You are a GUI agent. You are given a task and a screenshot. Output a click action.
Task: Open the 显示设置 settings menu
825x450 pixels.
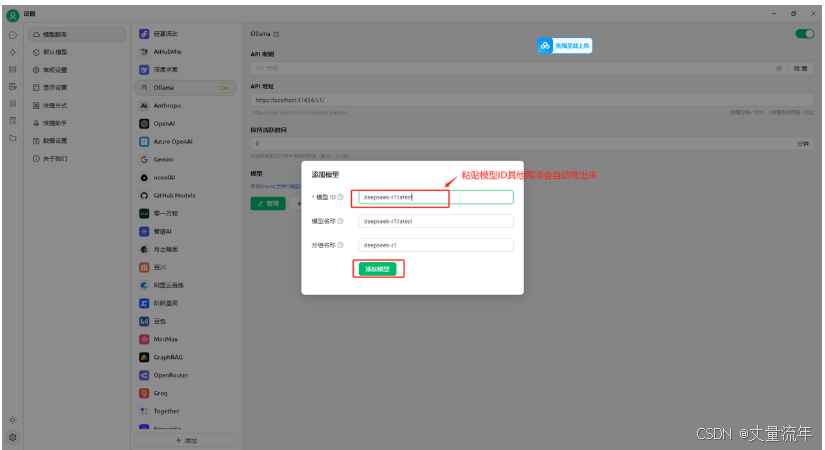77,87
